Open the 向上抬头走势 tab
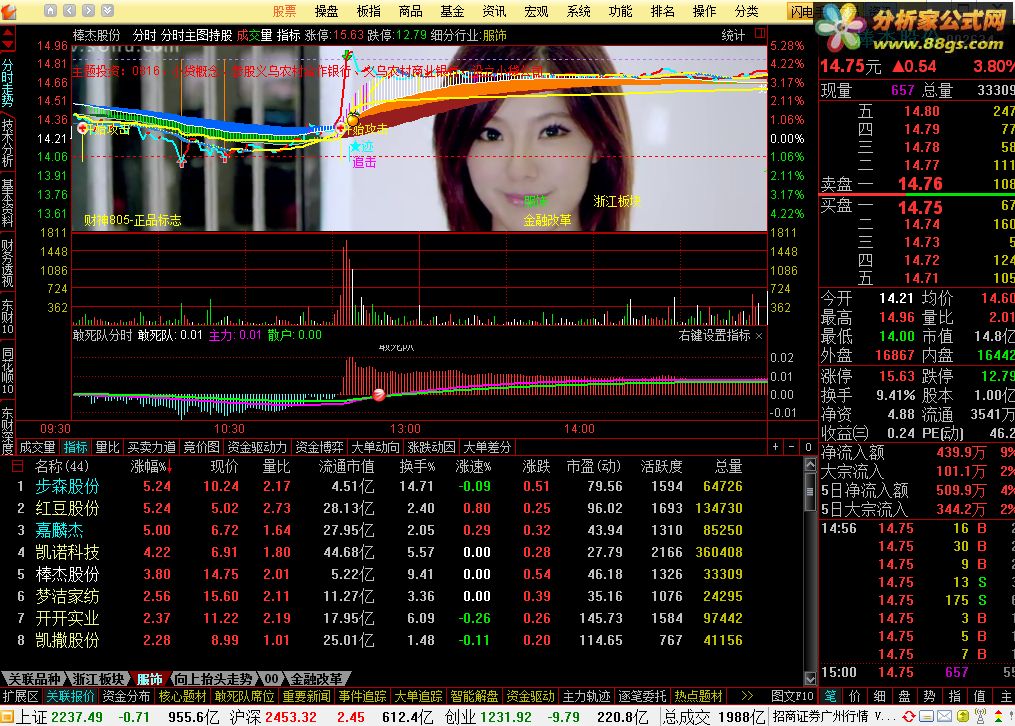Screen dimensions: 1015x726 tap(214, 679)
